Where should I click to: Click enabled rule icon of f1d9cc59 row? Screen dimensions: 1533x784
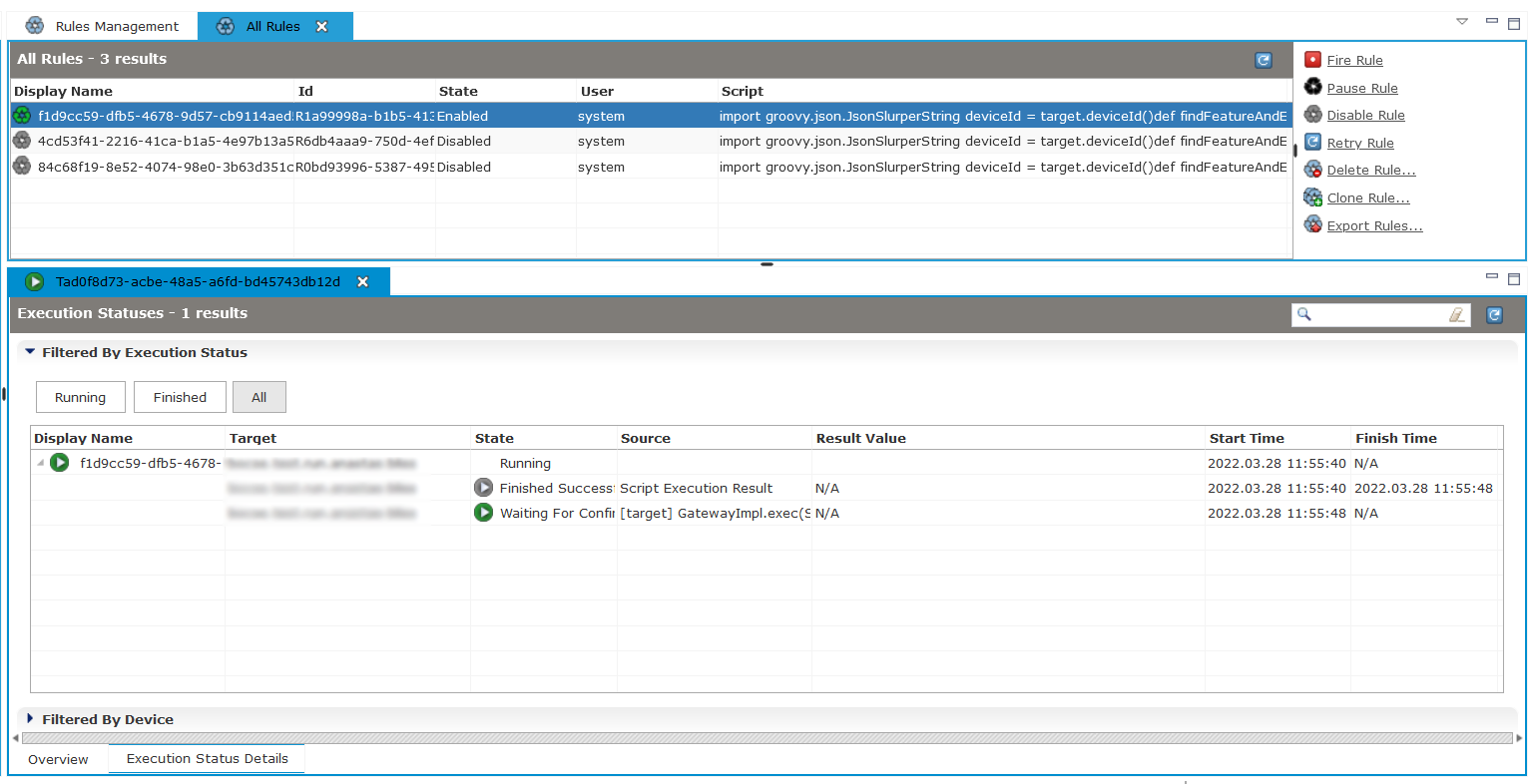click(x=22, y=116)
